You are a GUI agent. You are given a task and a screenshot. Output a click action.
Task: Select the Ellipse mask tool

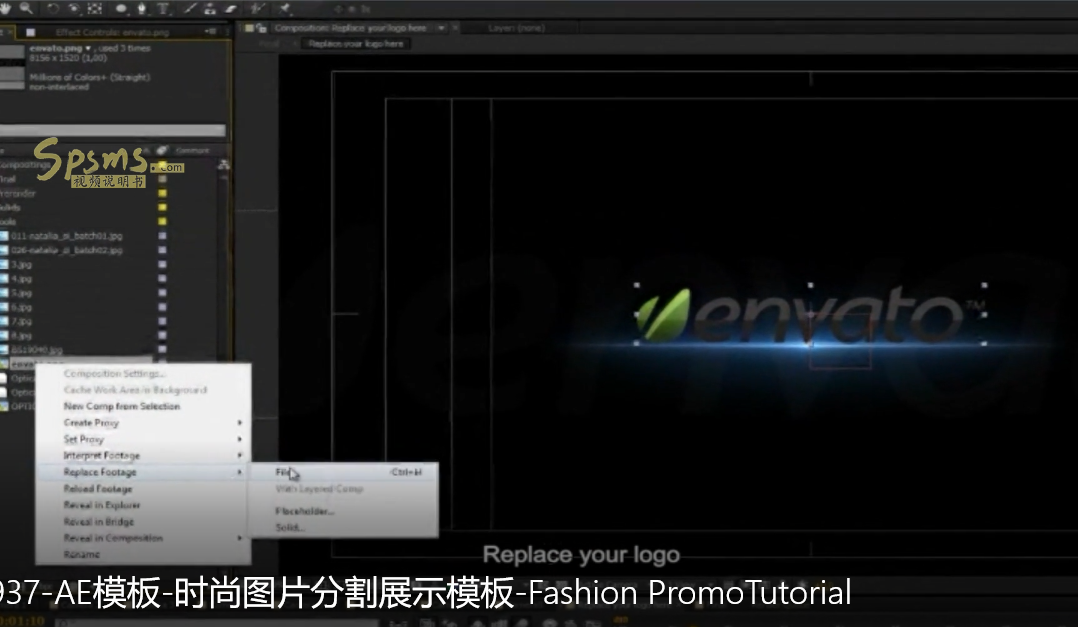tap(121, 9)
